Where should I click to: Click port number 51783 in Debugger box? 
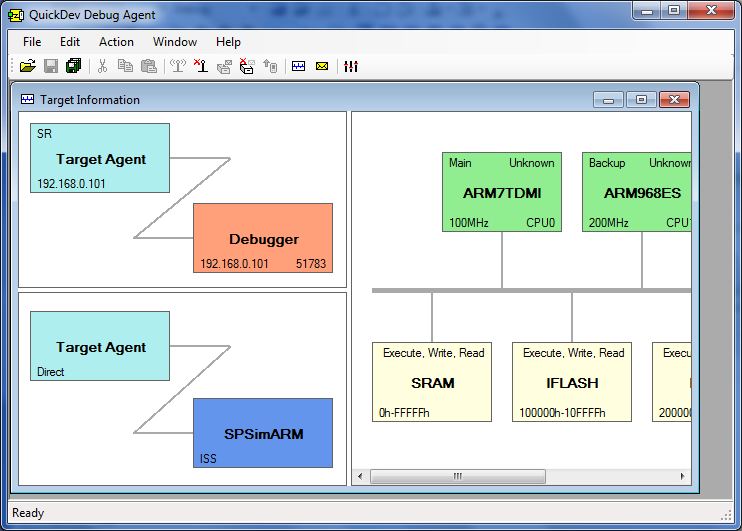click(x=311, y=264)
